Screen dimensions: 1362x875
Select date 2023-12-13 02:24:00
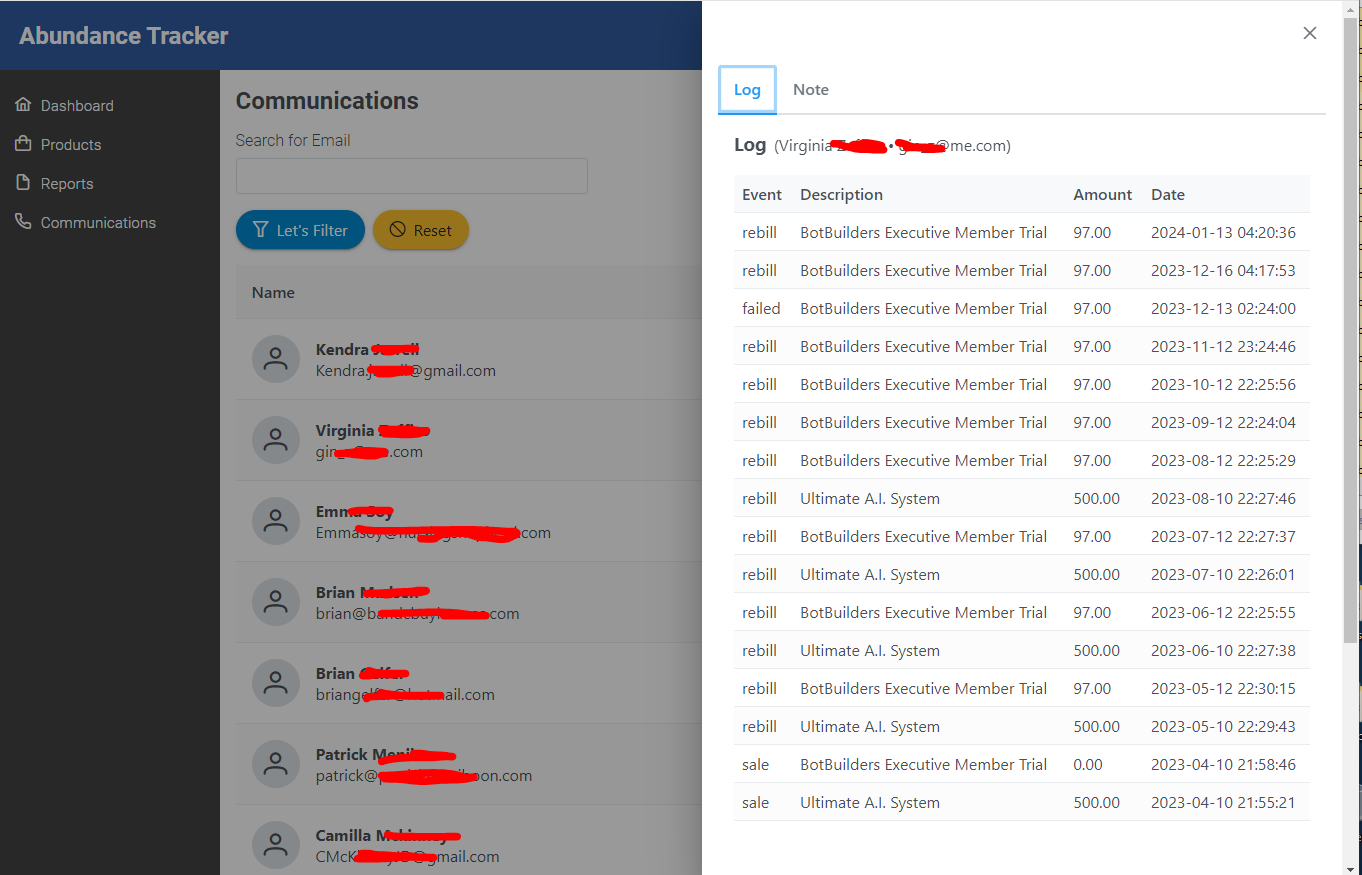pos(1223,309)
